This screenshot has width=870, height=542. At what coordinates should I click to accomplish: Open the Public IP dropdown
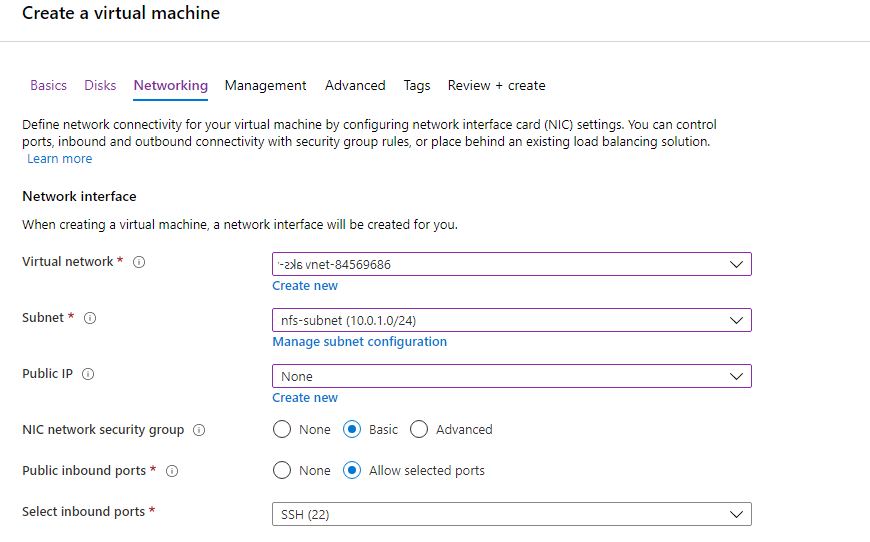coord(511,376)
